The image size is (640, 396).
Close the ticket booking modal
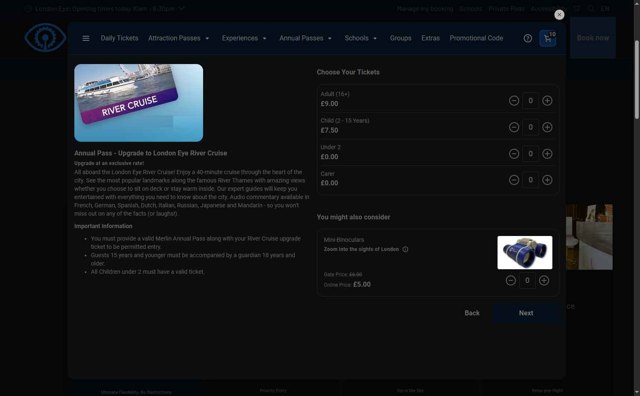click(559, 15)
